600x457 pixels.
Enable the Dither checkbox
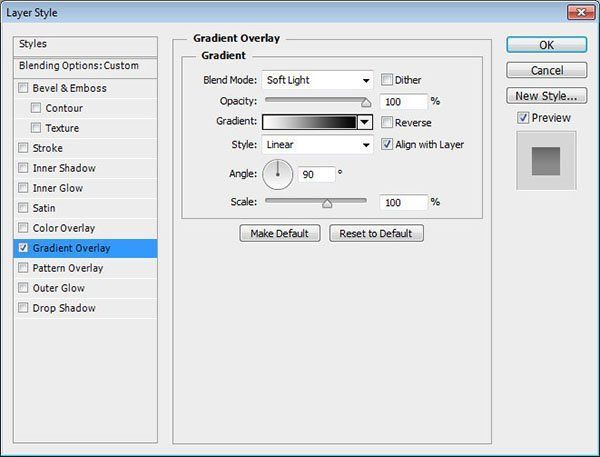[386, 80]
